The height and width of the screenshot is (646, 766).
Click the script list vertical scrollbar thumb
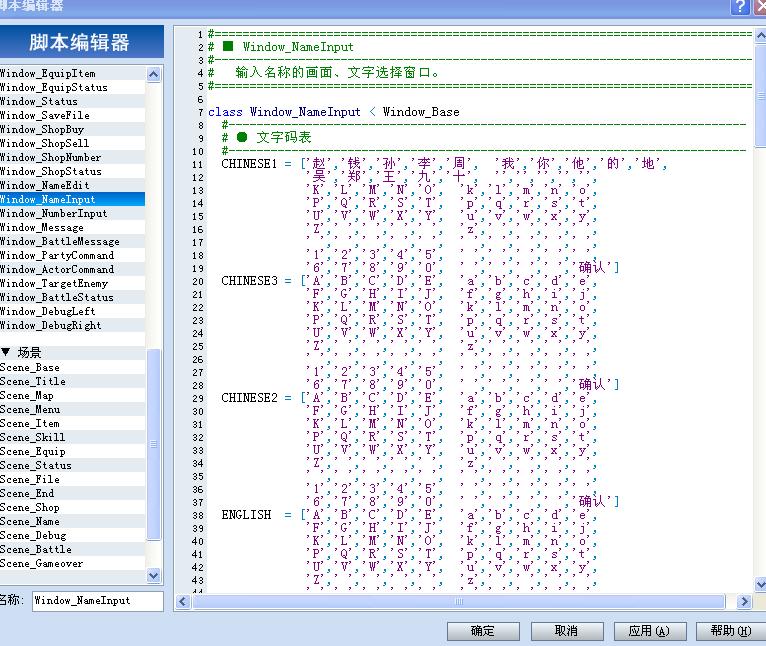[153, 444]
